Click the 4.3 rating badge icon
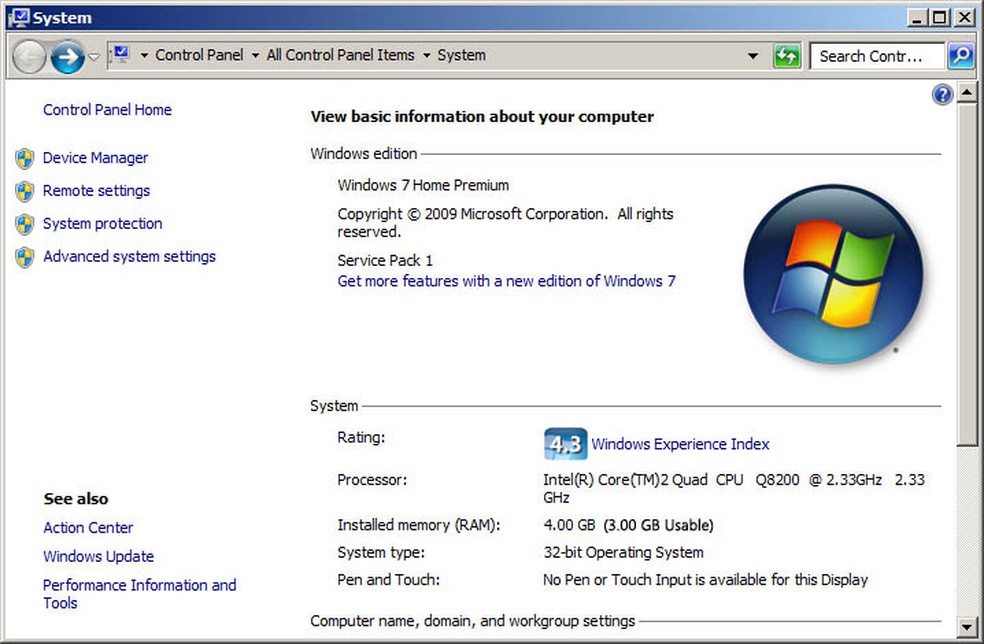The height and width of the screenshot is (644, 984). [x=565, y=444]
